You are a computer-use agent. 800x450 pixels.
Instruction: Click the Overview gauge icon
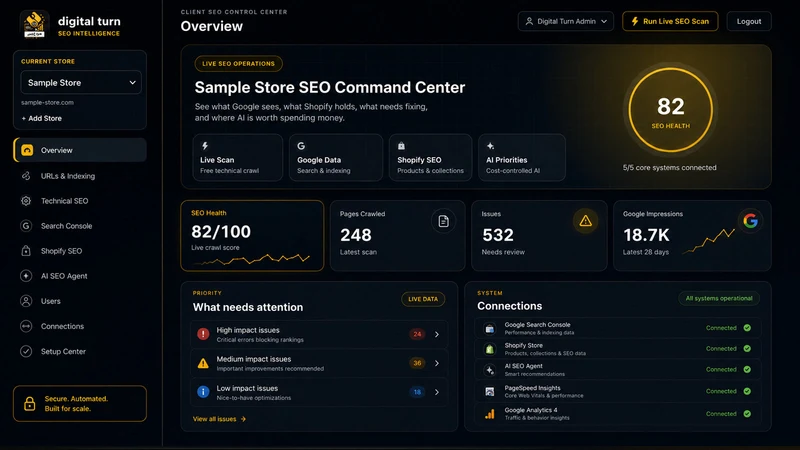27,150
